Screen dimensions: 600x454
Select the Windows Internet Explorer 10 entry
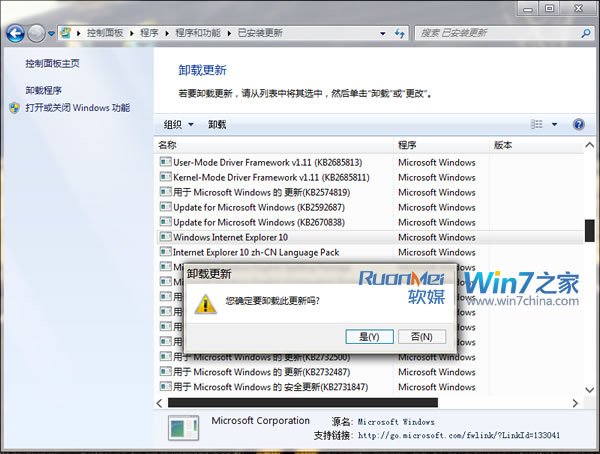click(229, 237)
